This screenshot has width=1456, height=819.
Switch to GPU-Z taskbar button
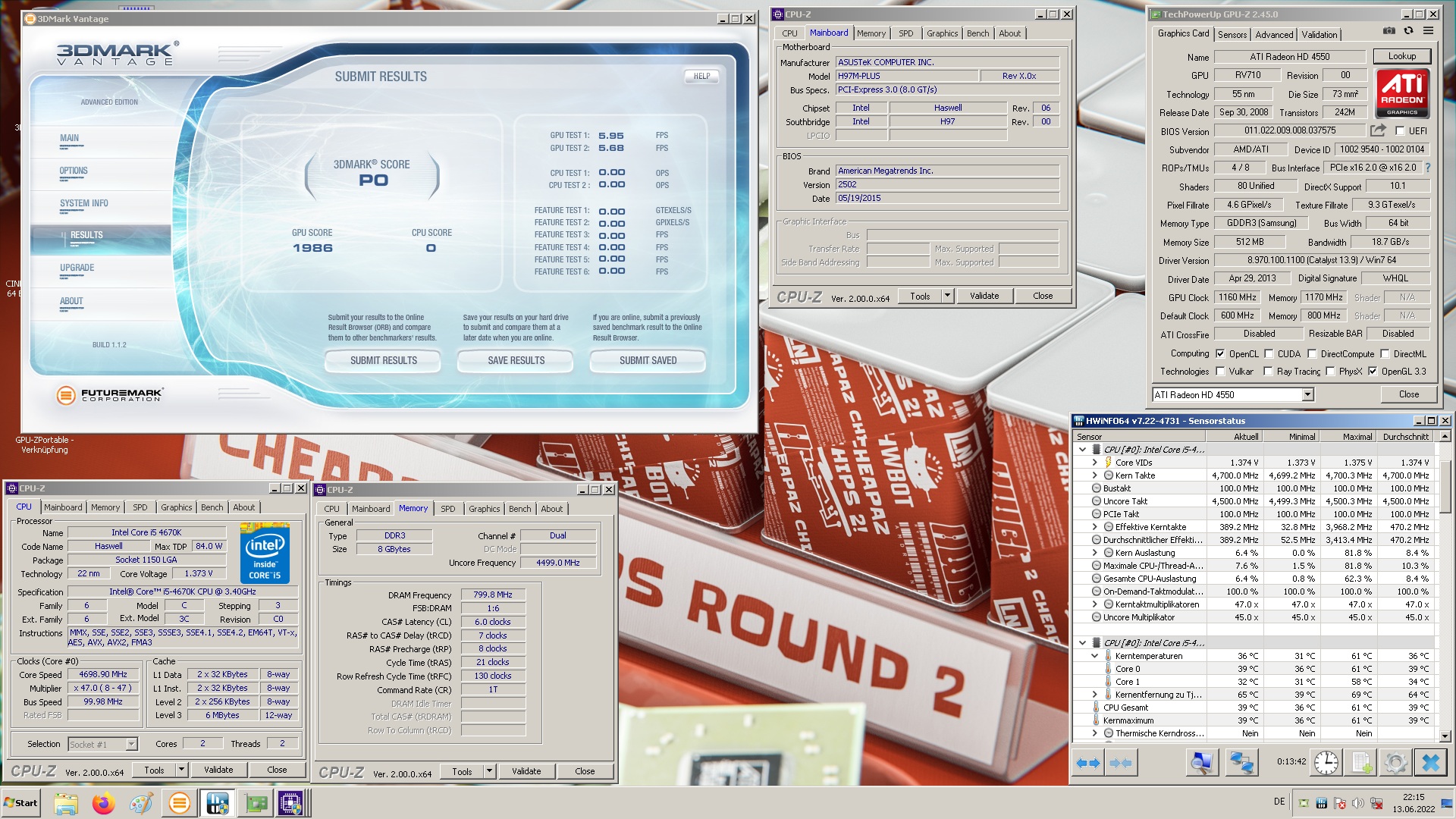click(x=255, y=803)
